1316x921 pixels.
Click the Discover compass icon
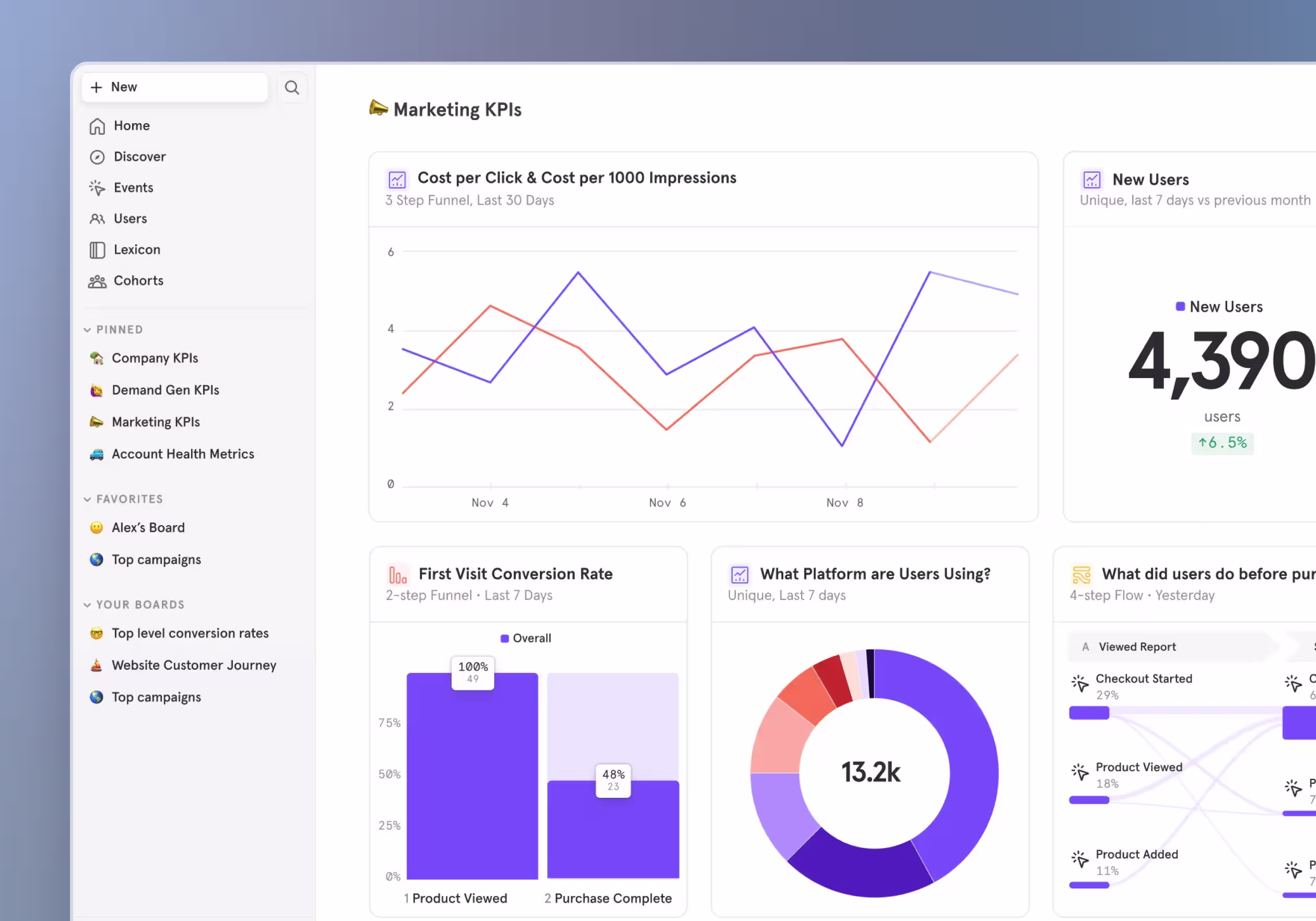coord(97,157)
